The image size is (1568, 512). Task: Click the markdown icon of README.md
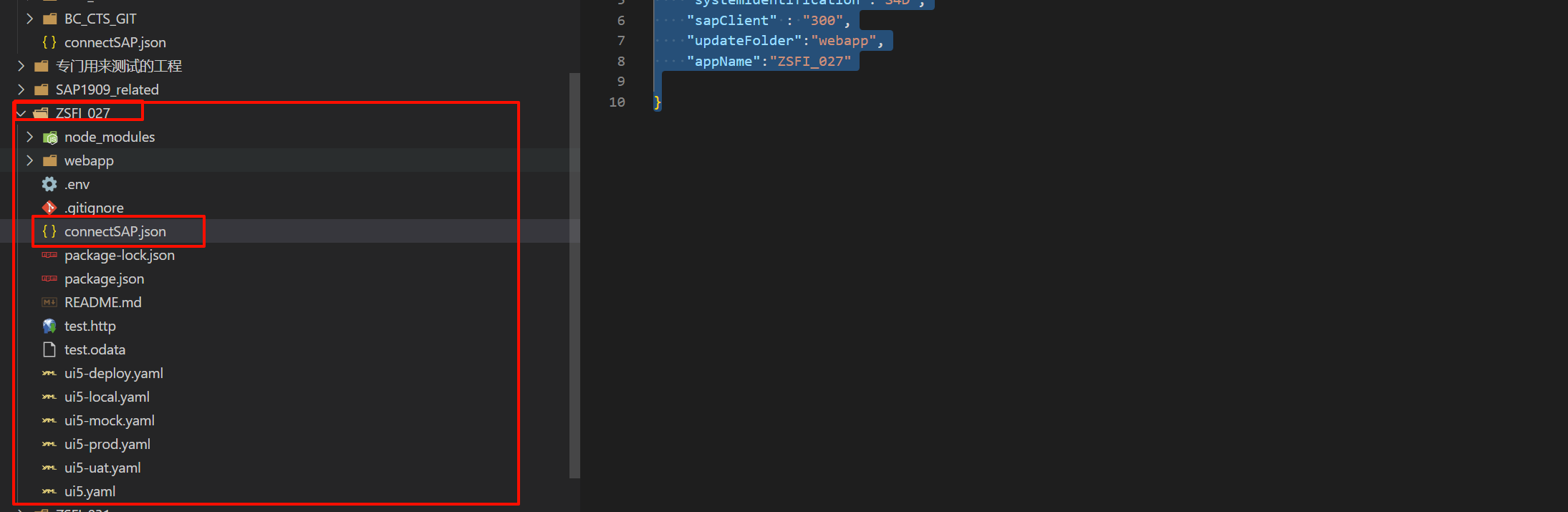(49, 302)
